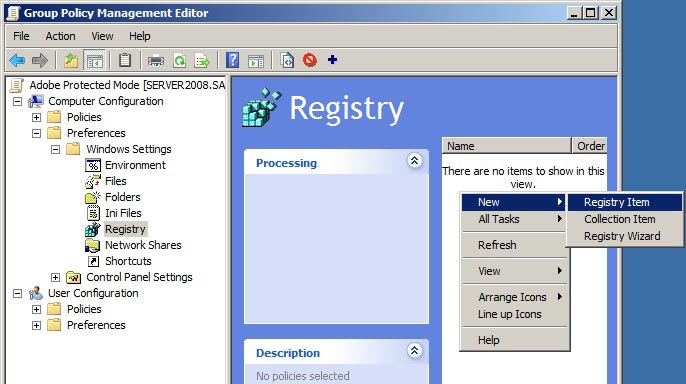Viewport: 686px width, 384px height.
Task: Open Arrange Icons in the context menu
Action: 514,297
